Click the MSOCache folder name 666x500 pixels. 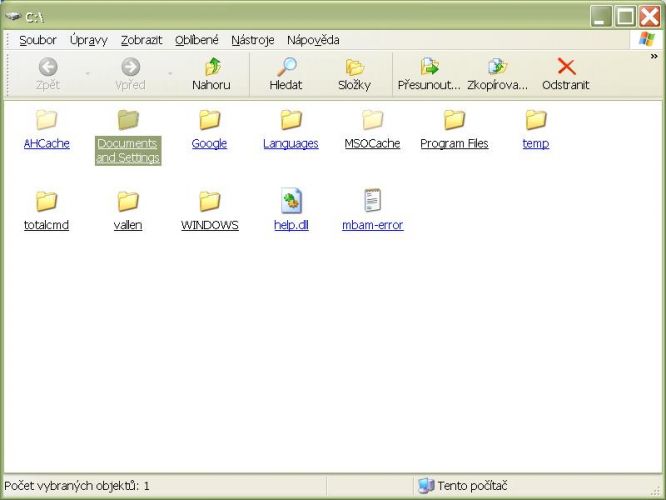[x=373, y=144]
